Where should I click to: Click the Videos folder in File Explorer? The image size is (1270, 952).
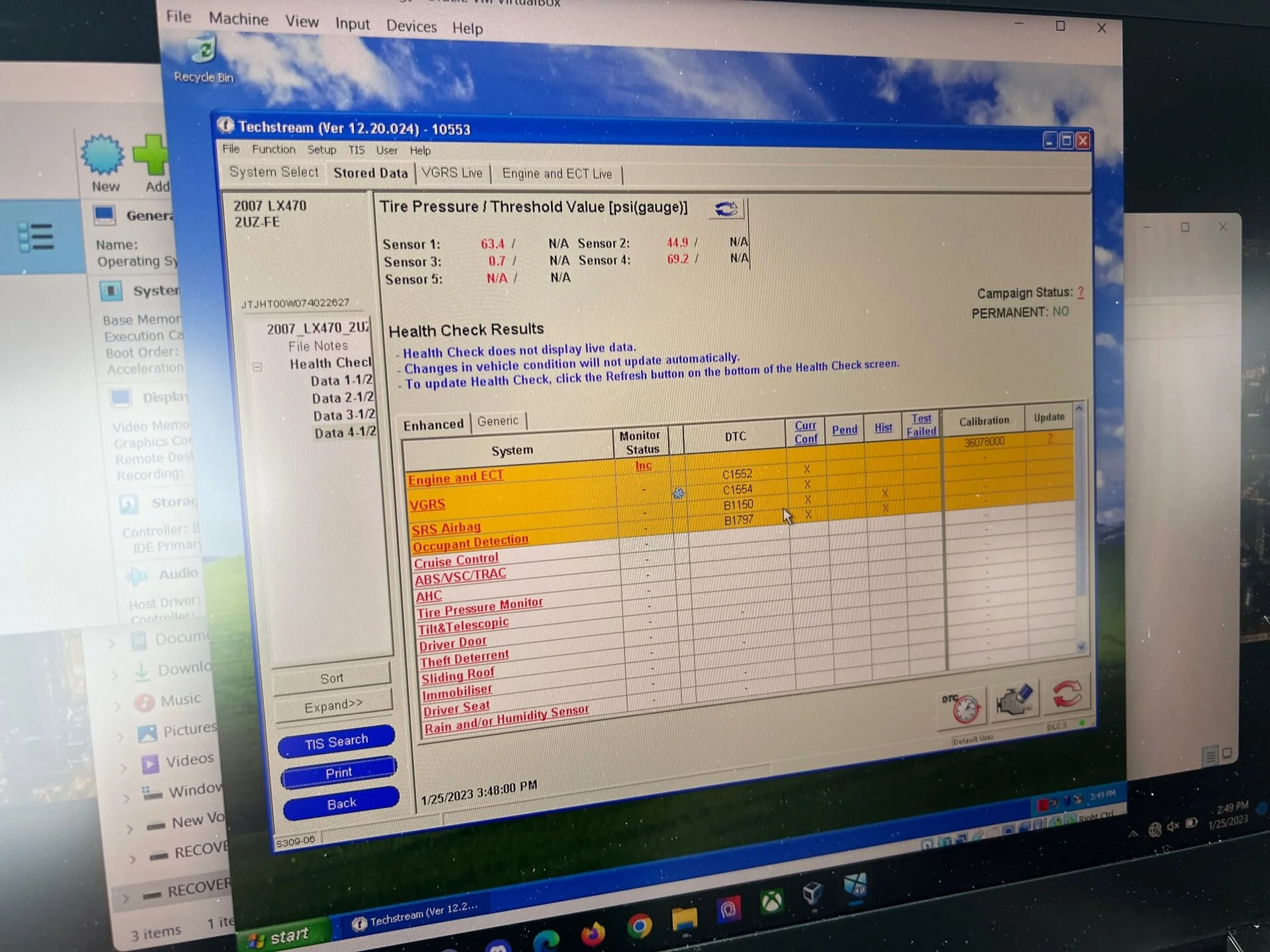177,761
